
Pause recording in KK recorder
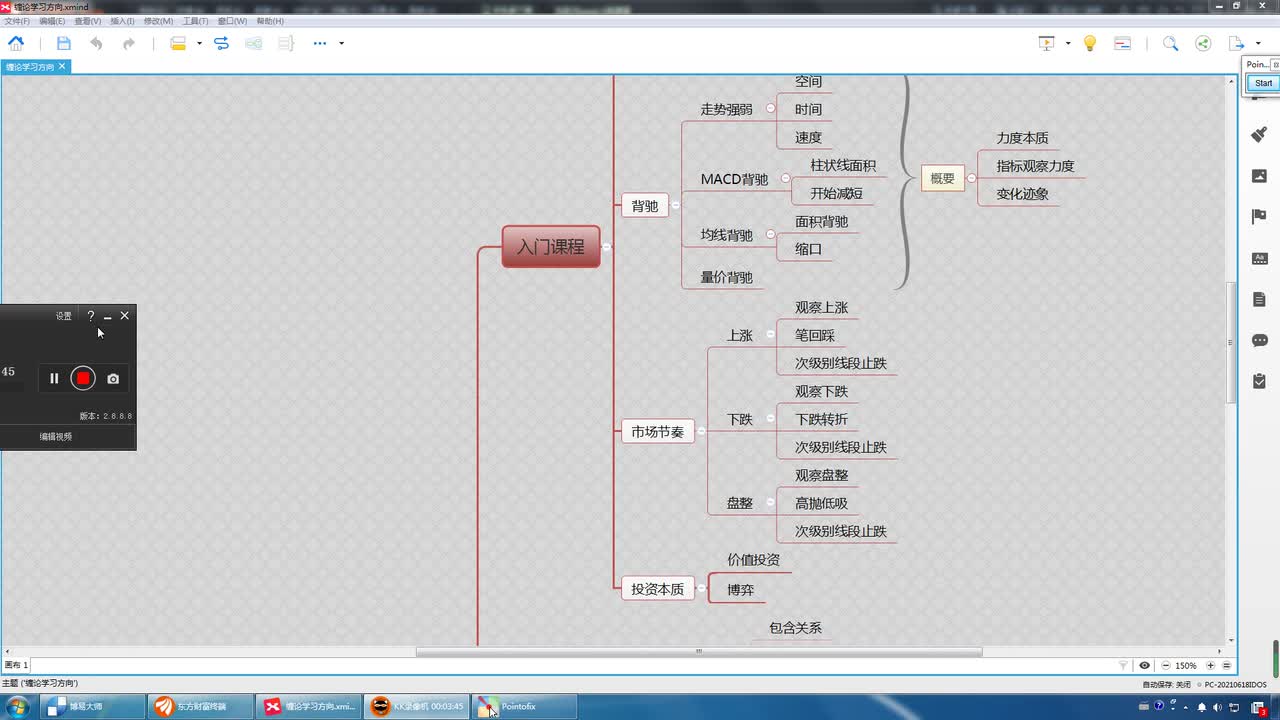coord(54,378)
